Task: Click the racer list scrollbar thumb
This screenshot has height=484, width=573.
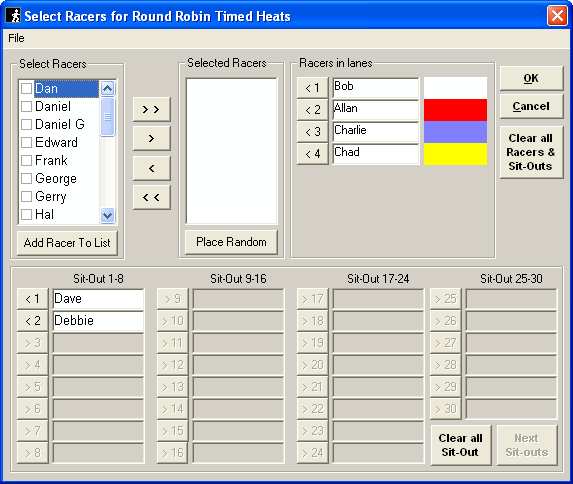Action: tap(107, 117)
